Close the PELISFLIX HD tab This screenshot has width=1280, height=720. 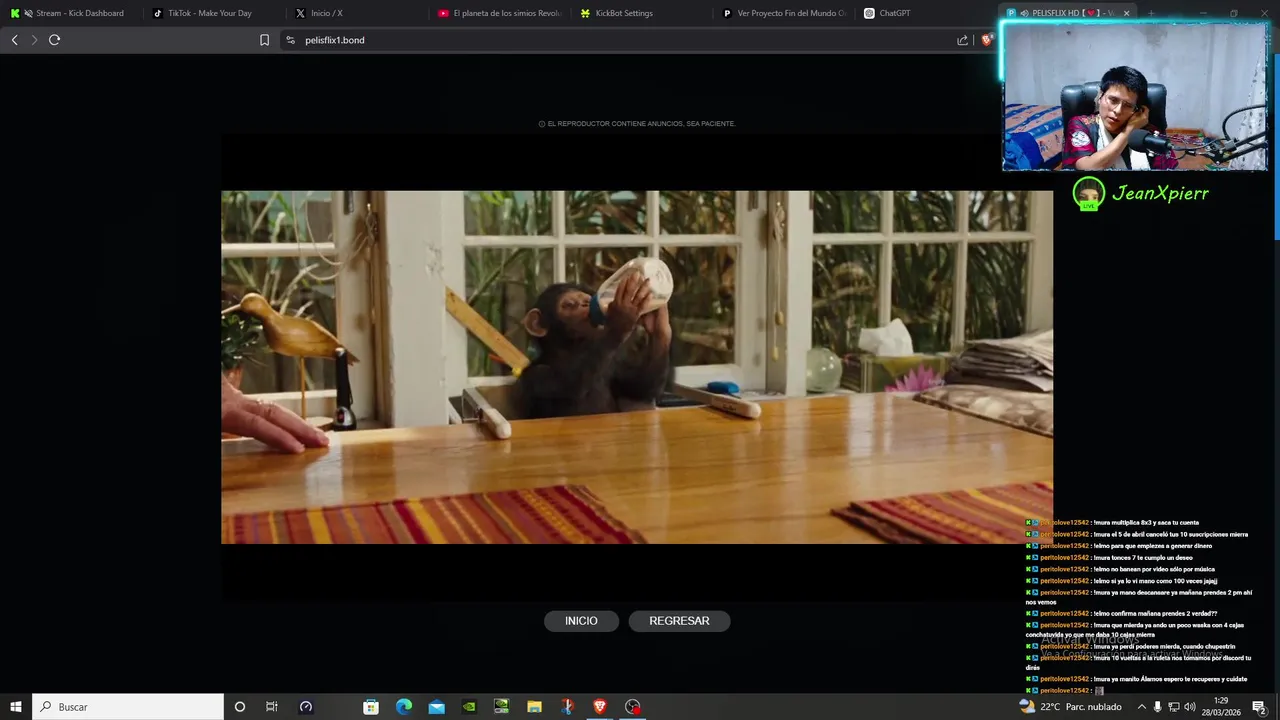tap(1126, 13)
